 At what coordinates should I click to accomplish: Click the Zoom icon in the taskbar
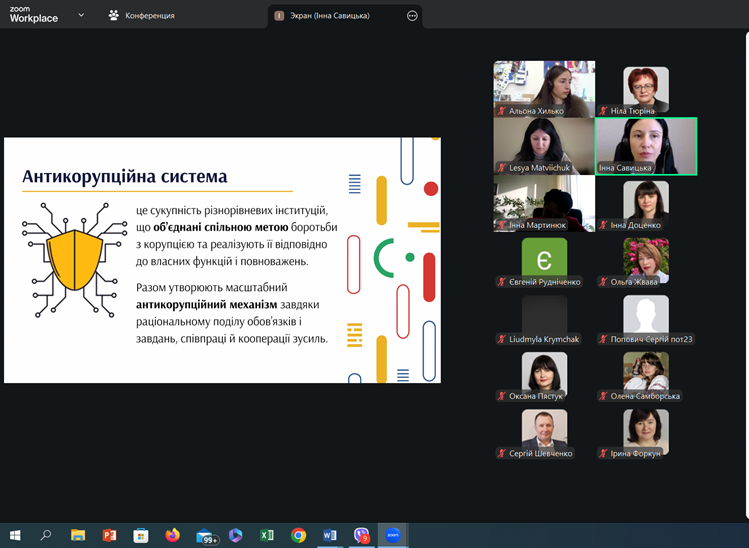393,535
